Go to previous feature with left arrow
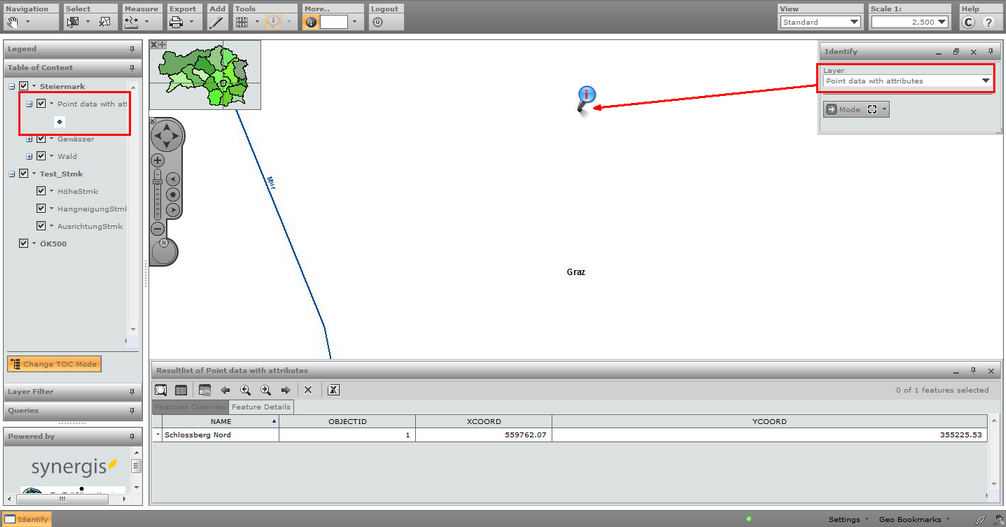 (225, 390)
